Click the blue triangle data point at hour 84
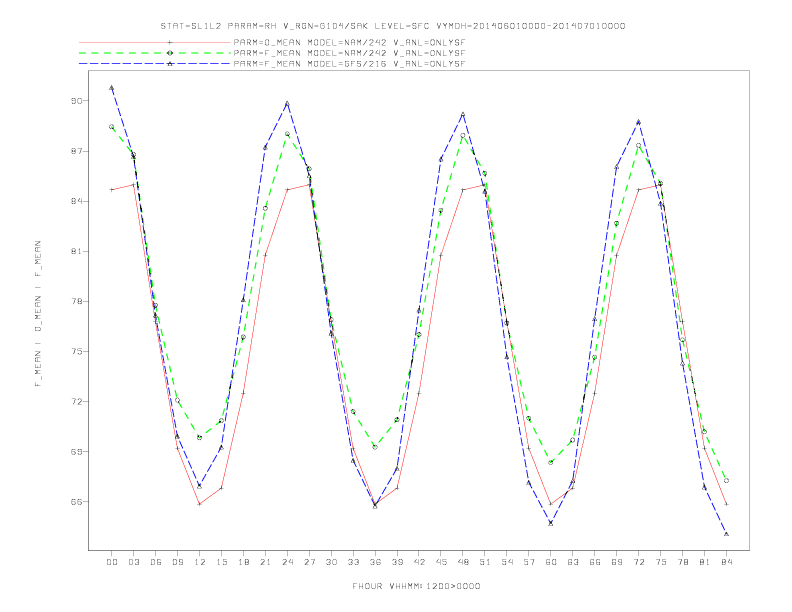 726,534
